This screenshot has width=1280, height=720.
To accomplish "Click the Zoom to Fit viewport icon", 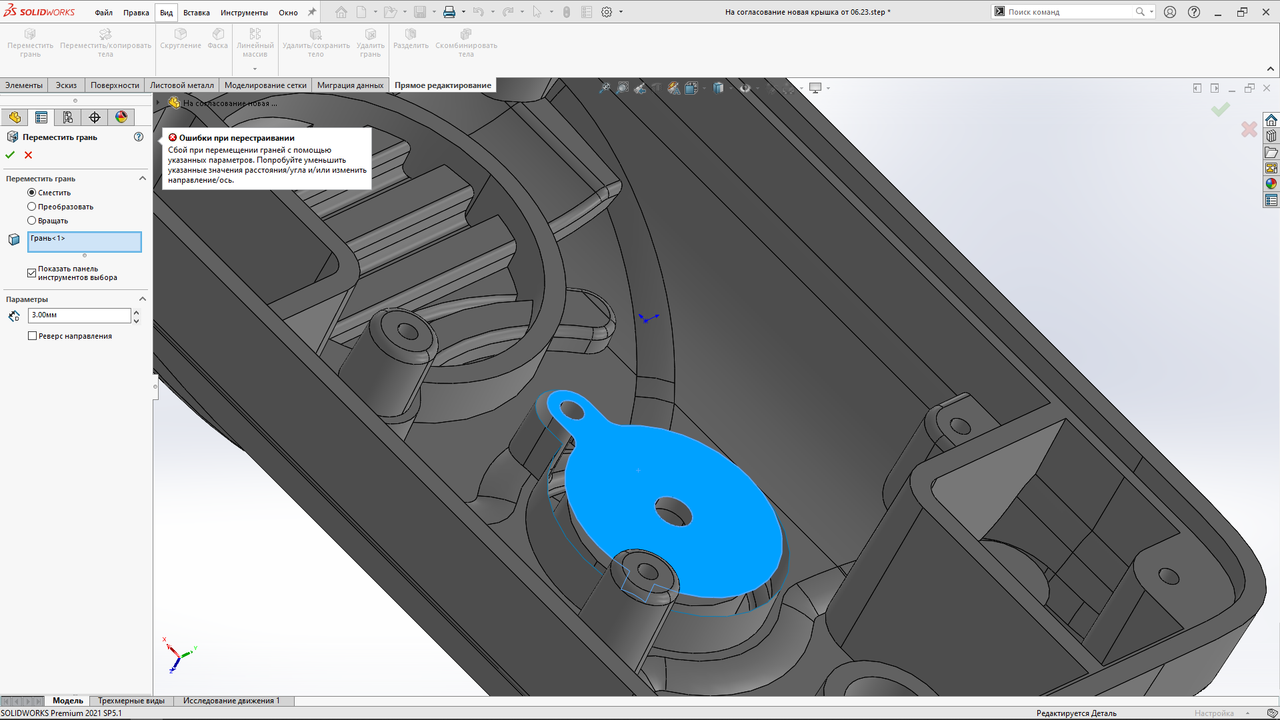I will (605, 88).
